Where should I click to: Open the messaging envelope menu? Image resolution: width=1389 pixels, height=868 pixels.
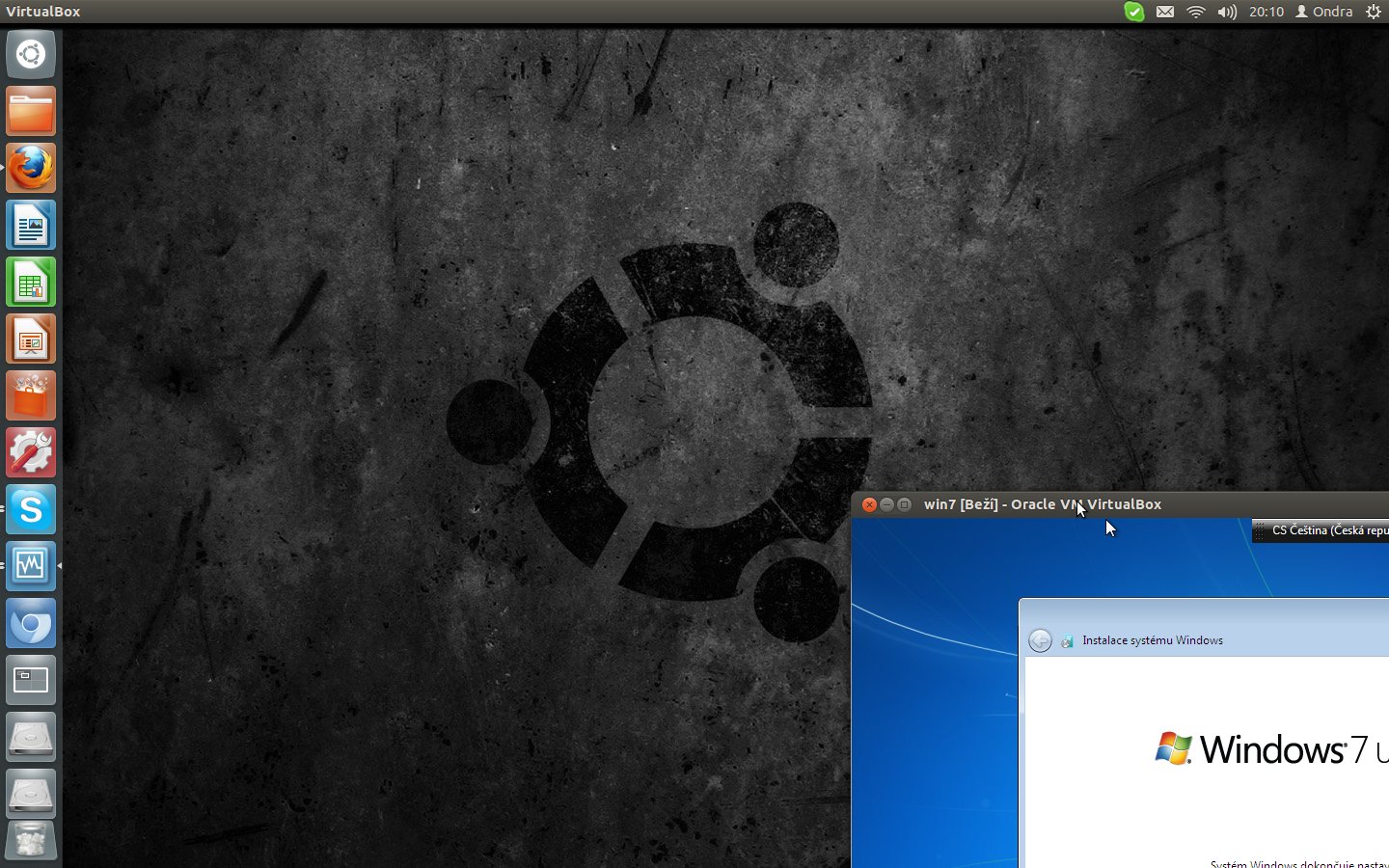tap(1165, 12)
